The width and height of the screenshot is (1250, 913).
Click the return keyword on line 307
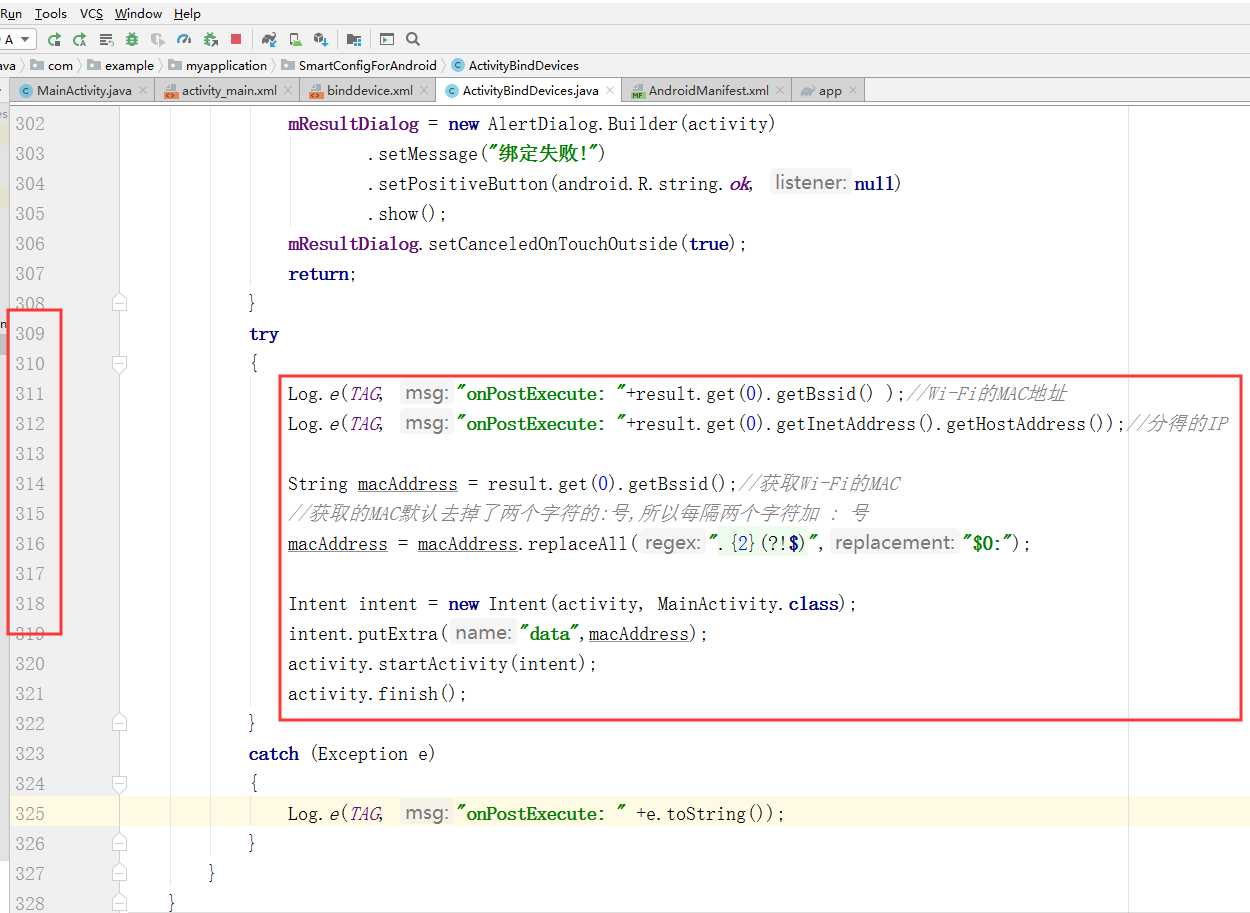[318, 274]
